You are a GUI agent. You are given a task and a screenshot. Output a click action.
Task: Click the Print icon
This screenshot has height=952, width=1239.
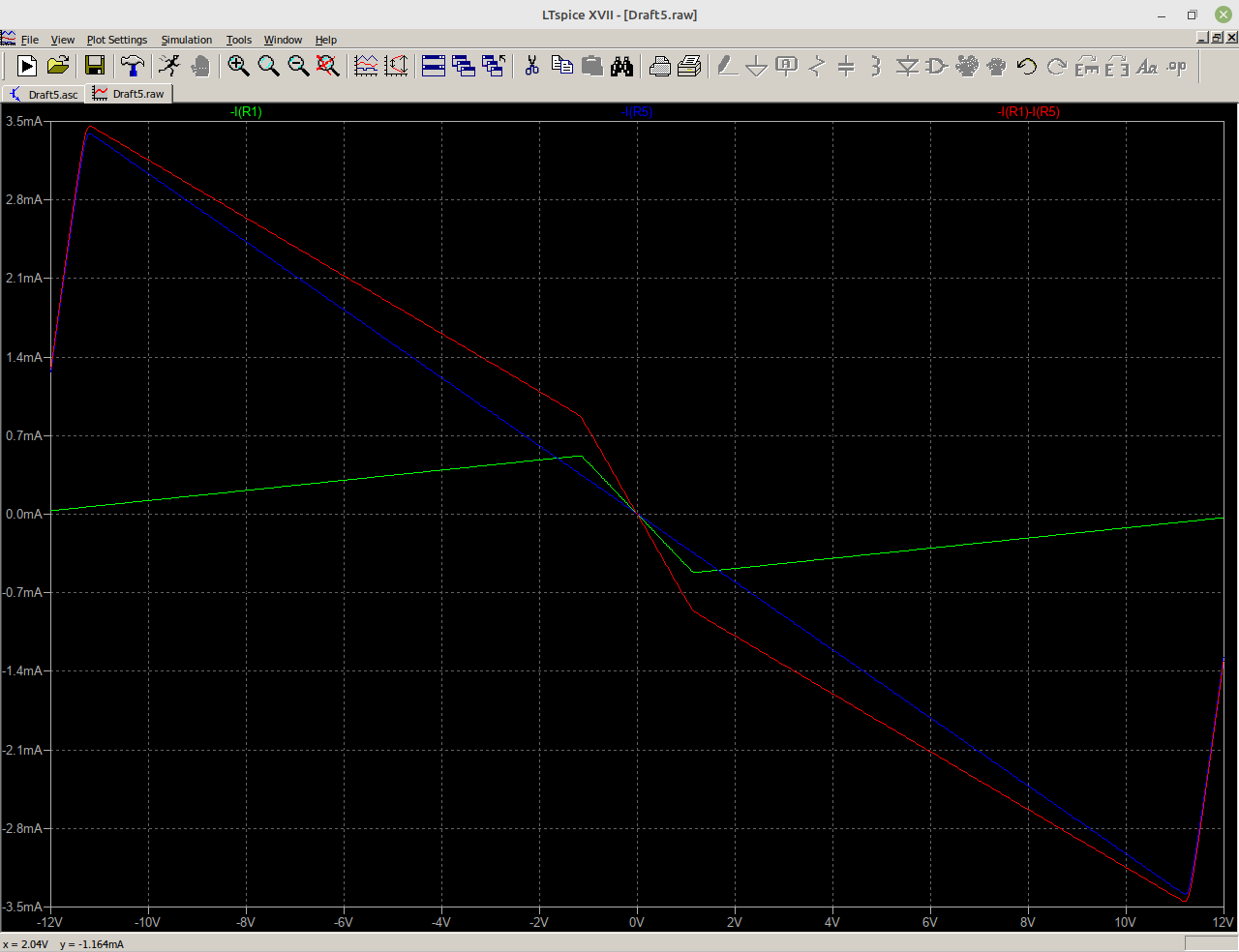point(689,66)
